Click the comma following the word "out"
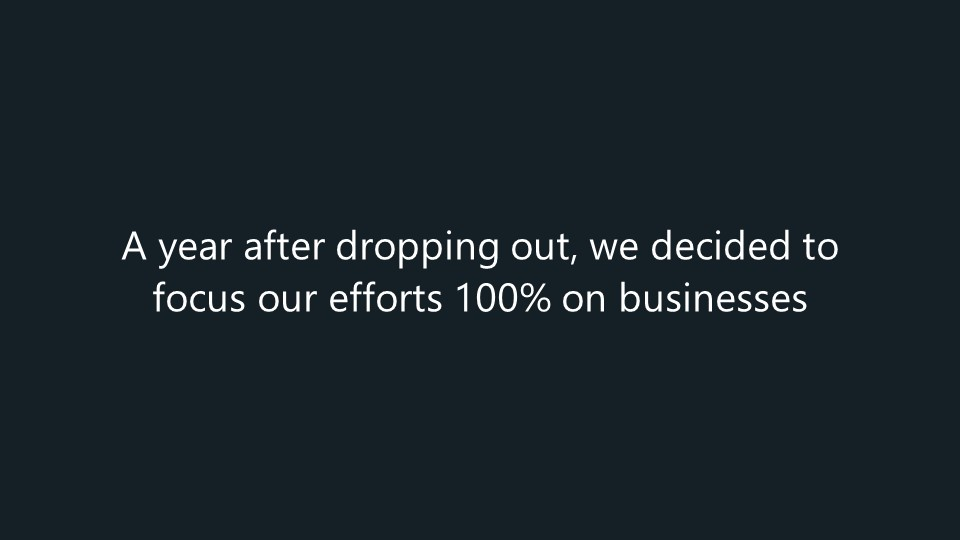This screenshot has height=540, width=960. tap(574, 258)
